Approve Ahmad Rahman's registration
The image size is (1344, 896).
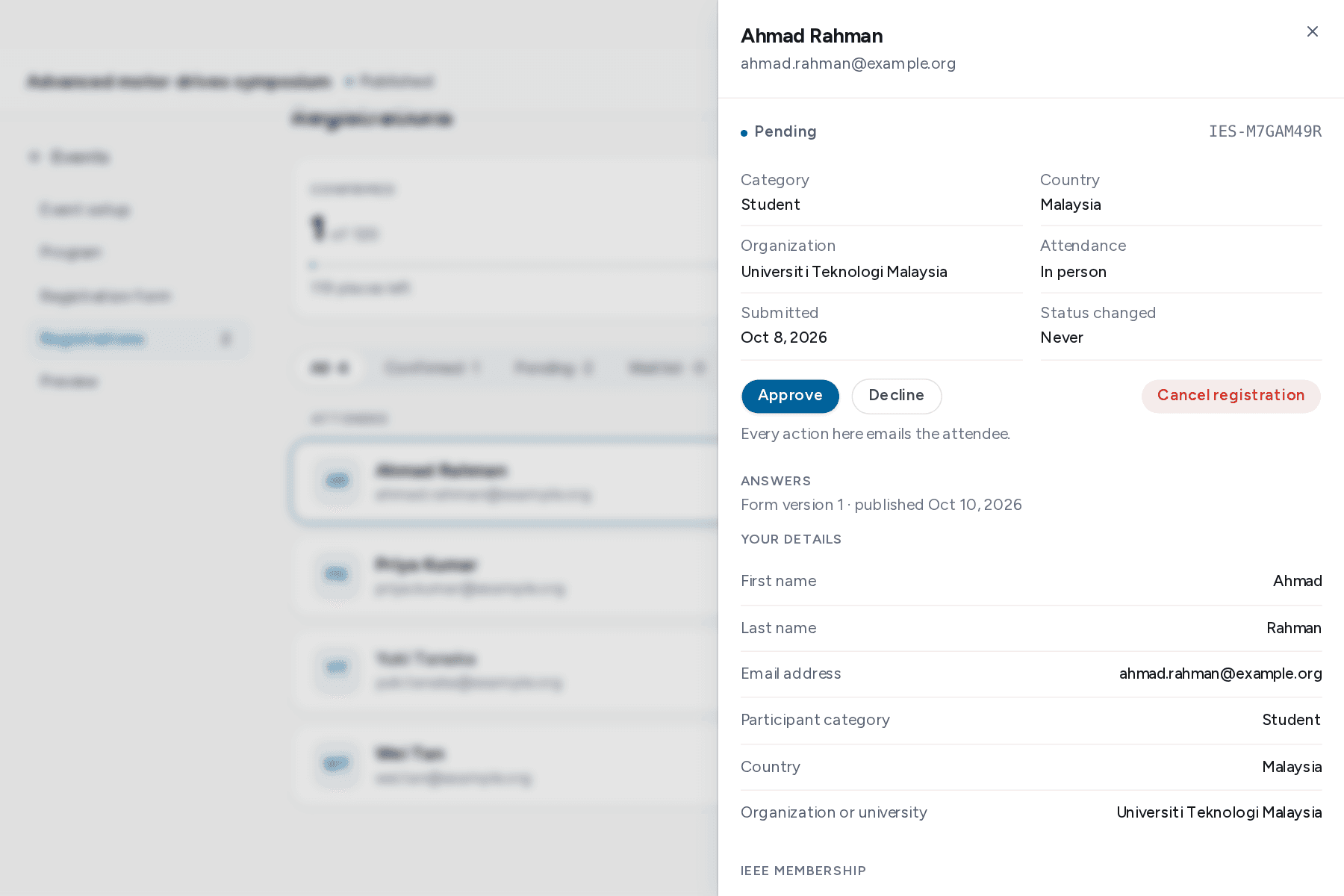pyautogui.click(x=790, y=396)
